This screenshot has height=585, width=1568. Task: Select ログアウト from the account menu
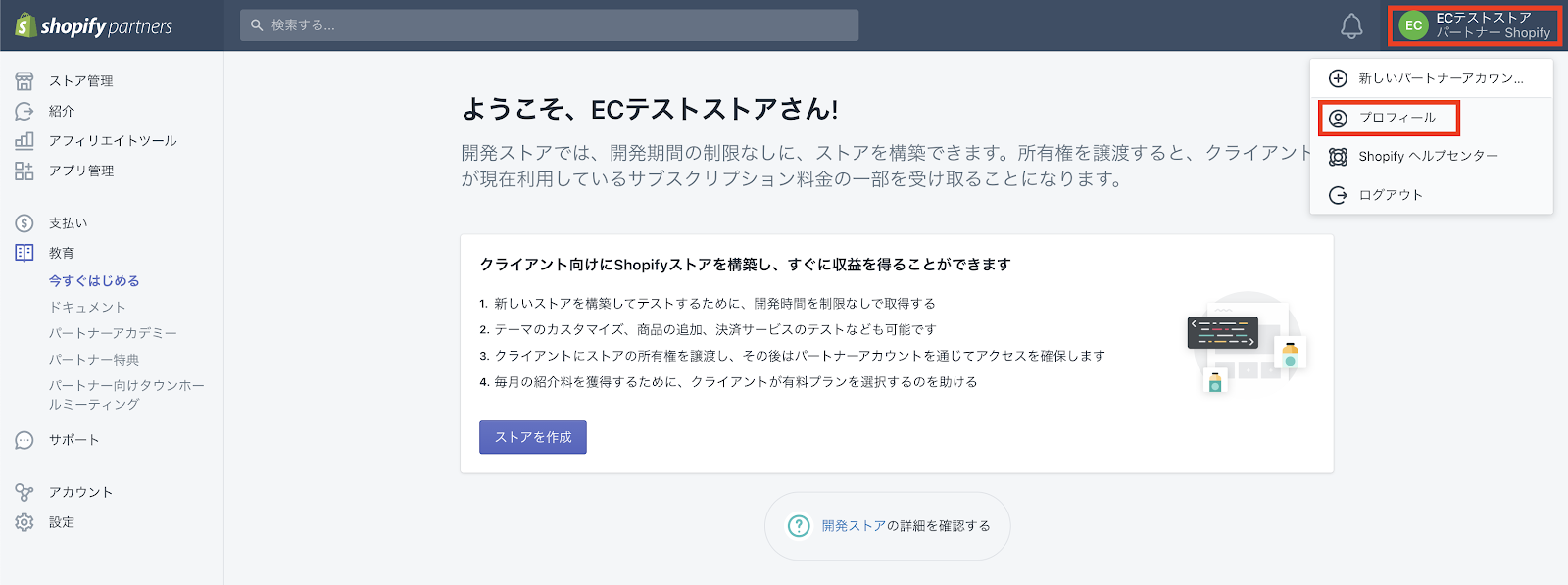1390,195
